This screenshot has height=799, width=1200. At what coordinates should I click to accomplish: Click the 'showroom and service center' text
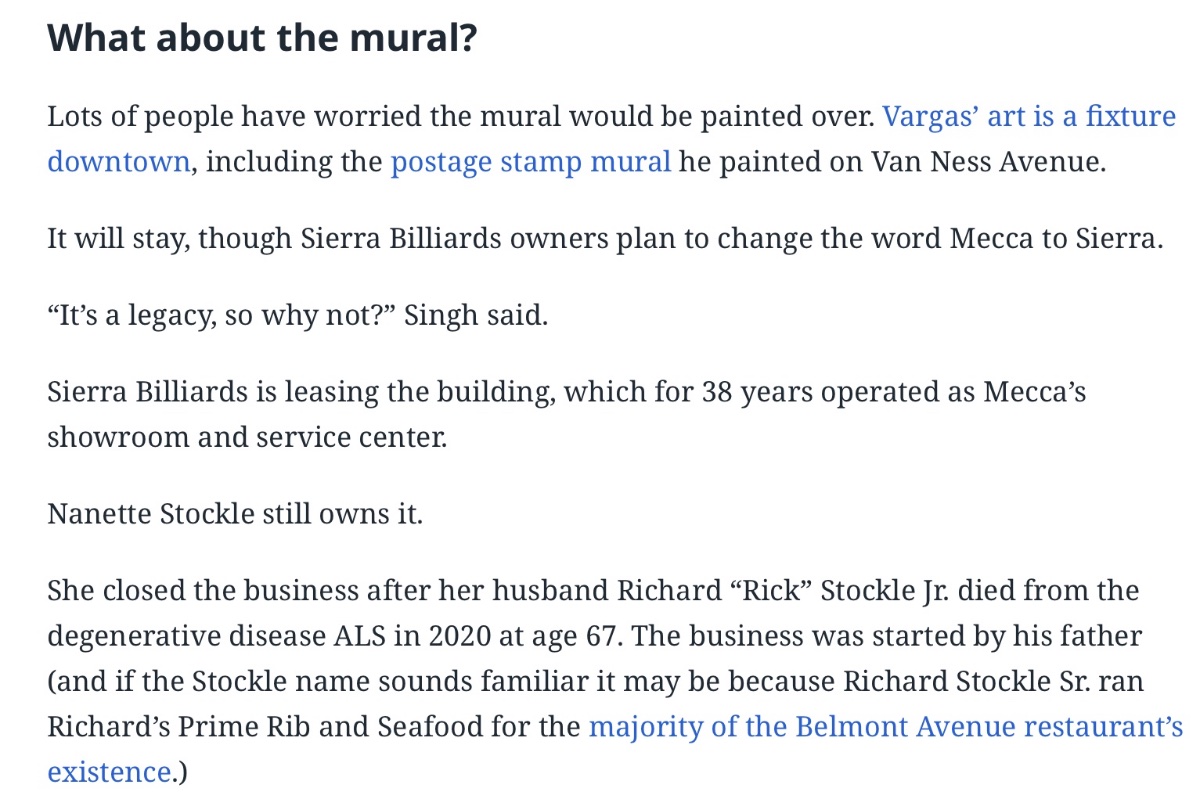pos(246,437)
